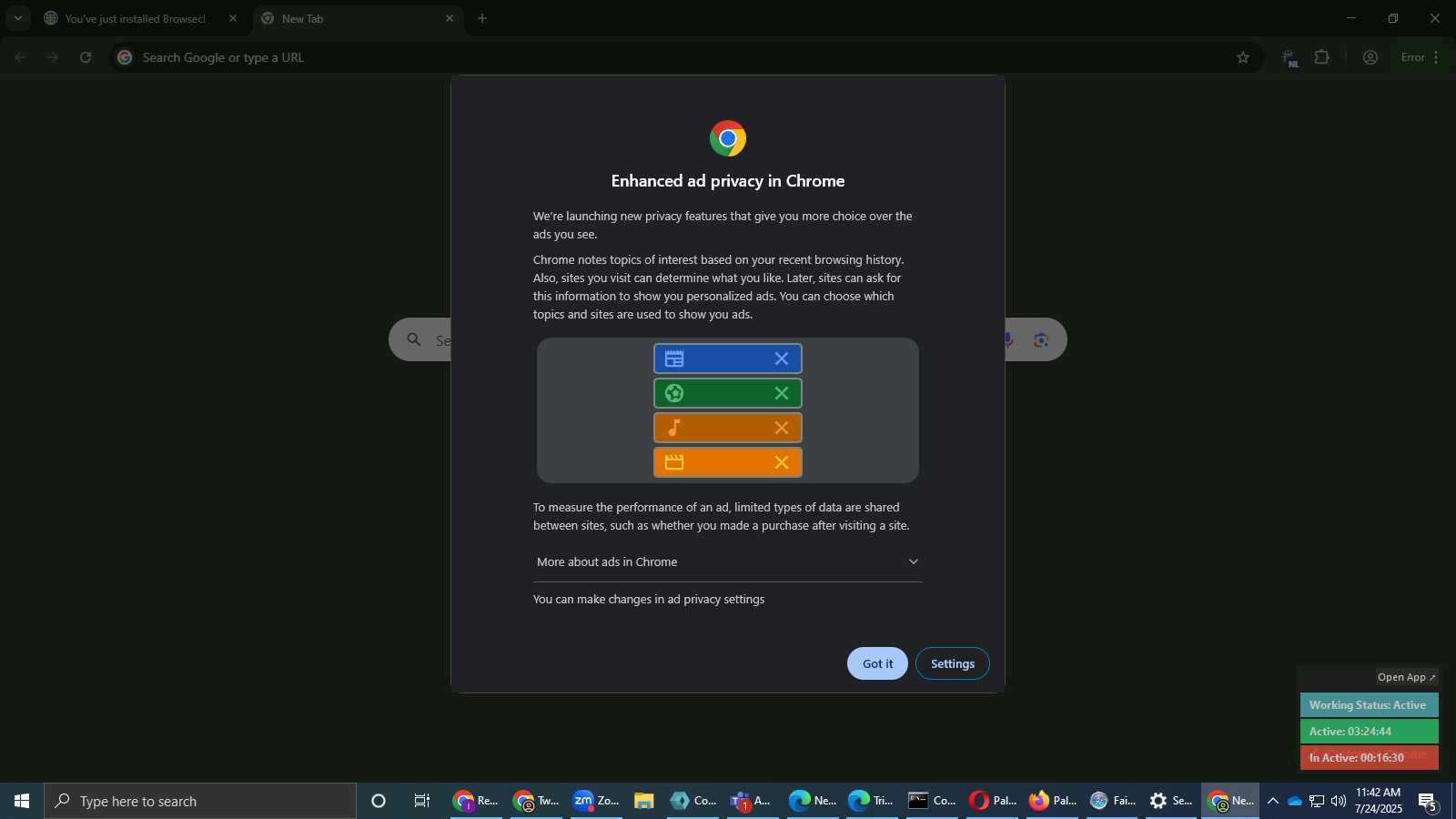Viewport: 1456px width, 819px height.
Task: Open Microsoft Teams from the taskbar
Action: tap(751, 801)
